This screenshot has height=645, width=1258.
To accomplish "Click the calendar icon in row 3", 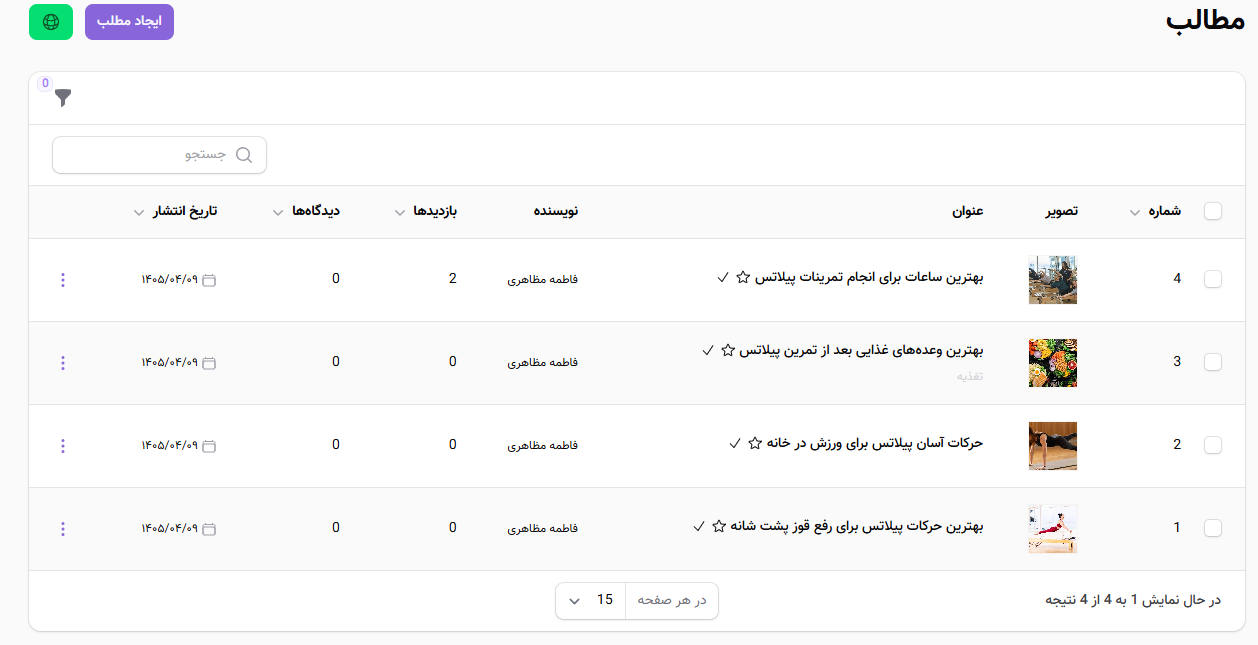I will pos(209,363).
